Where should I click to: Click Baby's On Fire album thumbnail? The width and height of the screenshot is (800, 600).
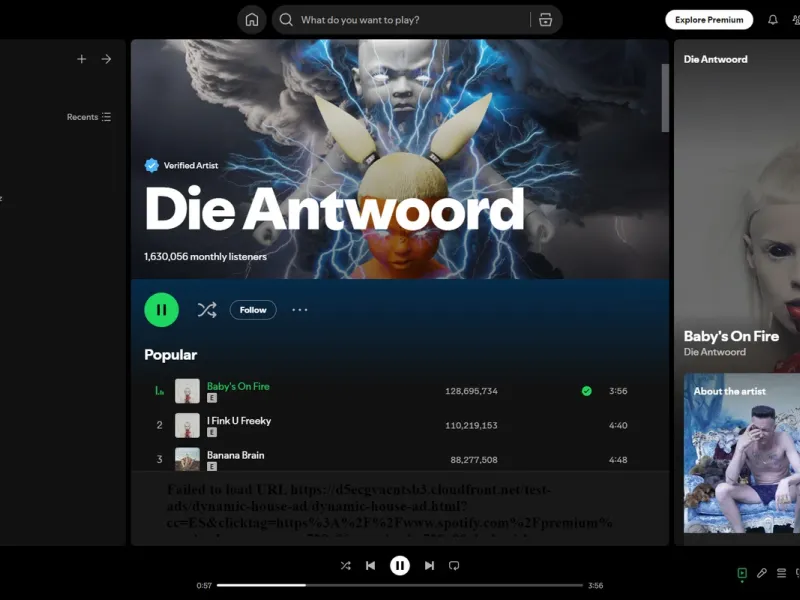coord(187,391)
